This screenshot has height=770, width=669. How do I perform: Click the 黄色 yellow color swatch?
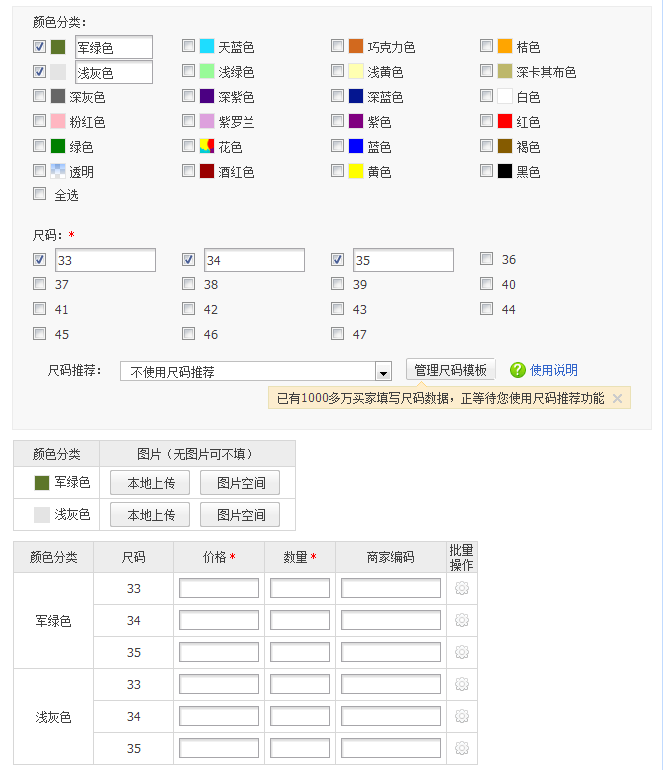pos(356,171)
